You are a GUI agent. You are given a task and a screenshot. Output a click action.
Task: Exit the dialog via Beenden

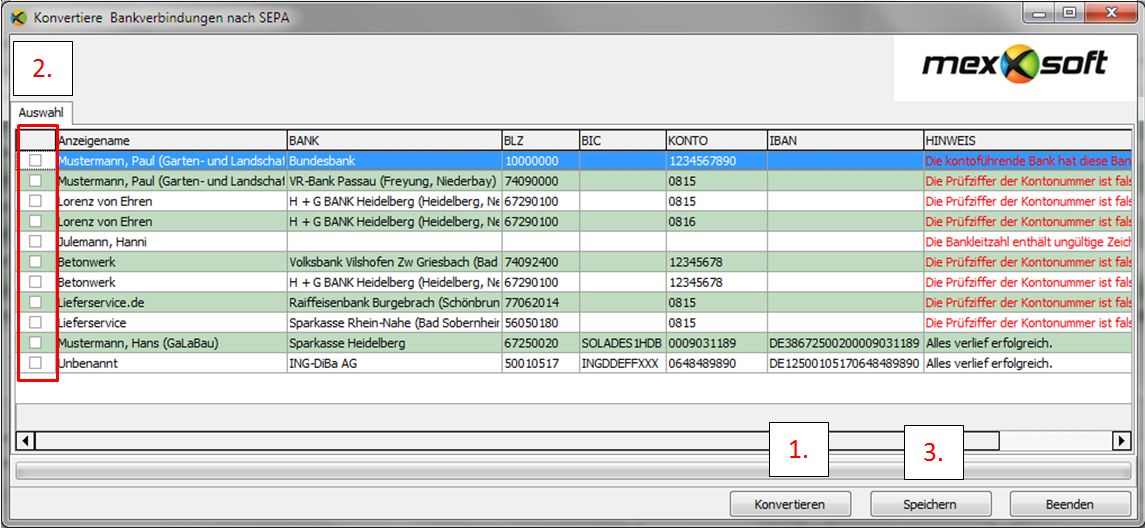pos(1070,504)
